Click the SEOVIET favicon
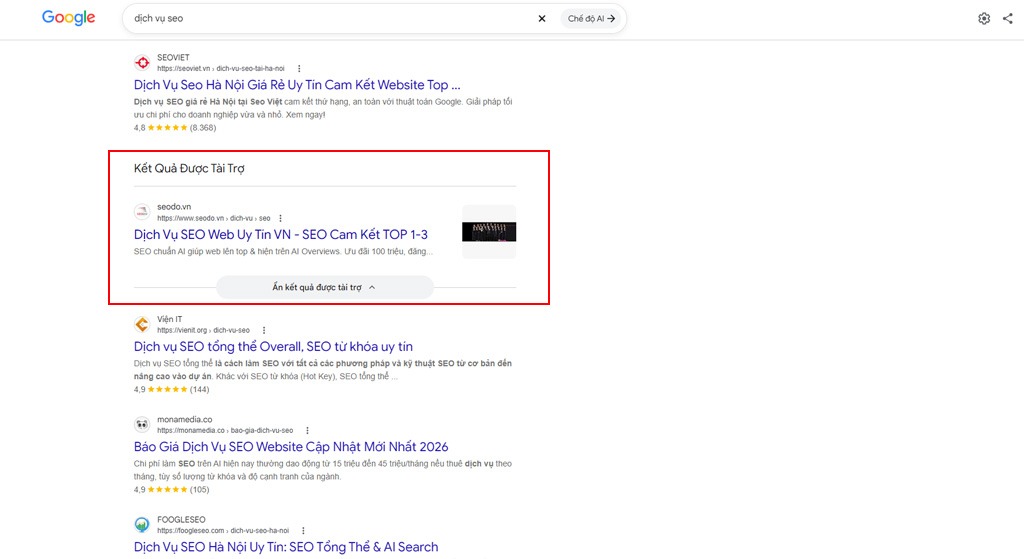The height and width of the screenshot is (559, 1024). pyautogui.click(x=142, y=63)
